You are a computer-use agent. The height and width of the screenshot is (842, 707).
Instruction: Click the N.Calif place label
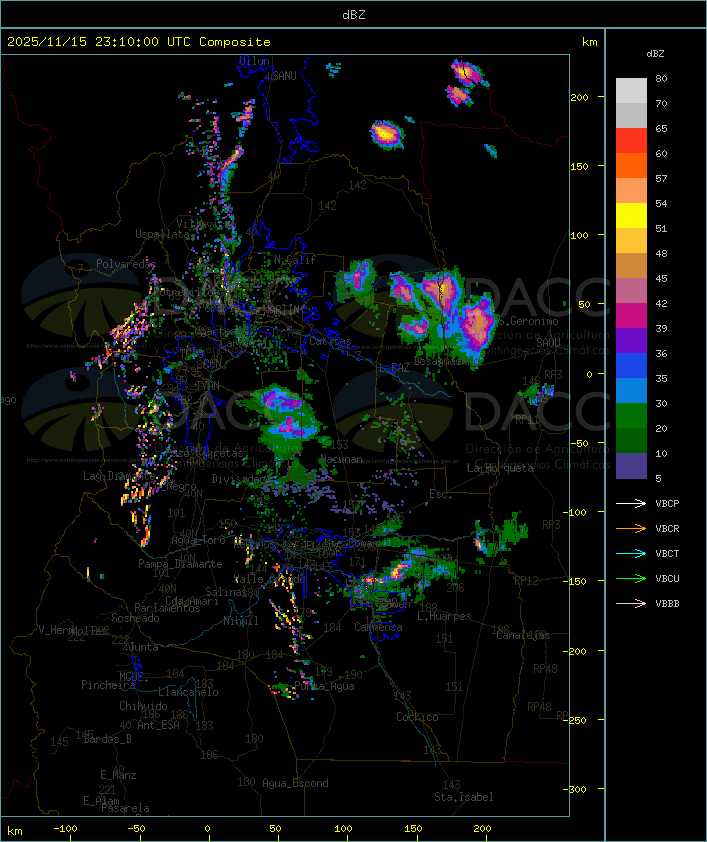295,260
